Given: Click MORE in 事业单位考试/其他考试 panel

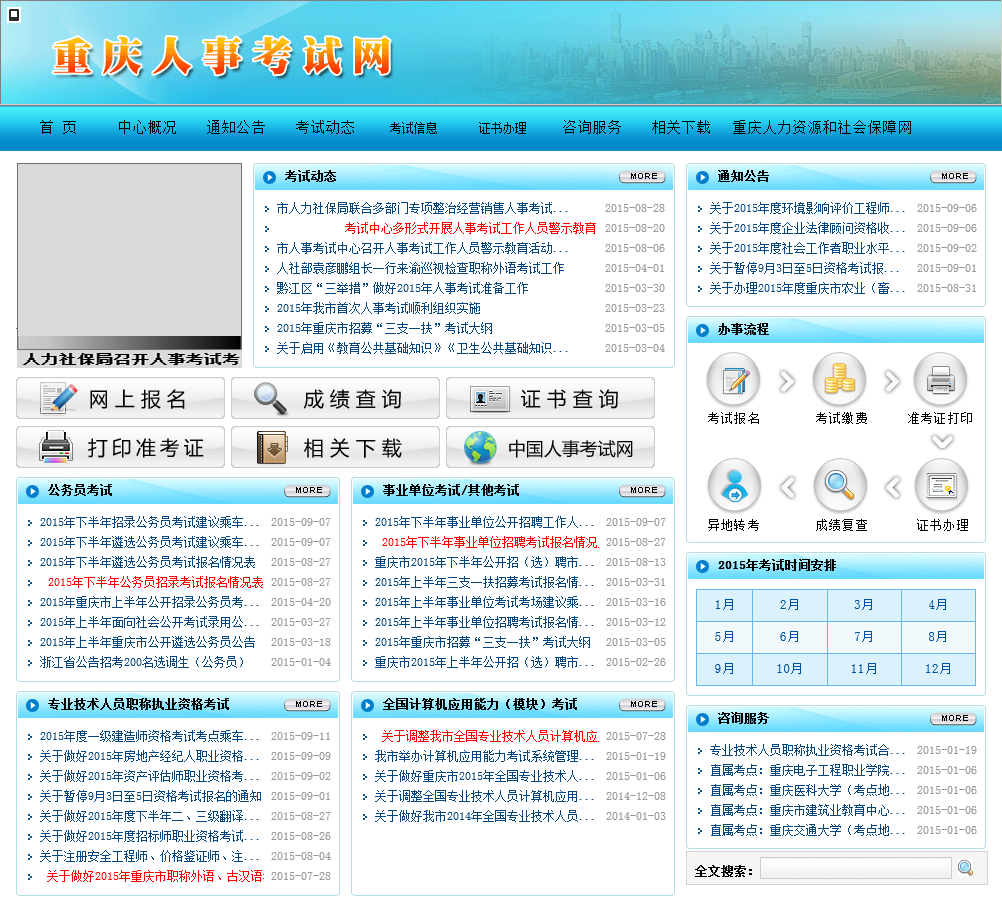Looking at the screenshot, I should (642, 491).
